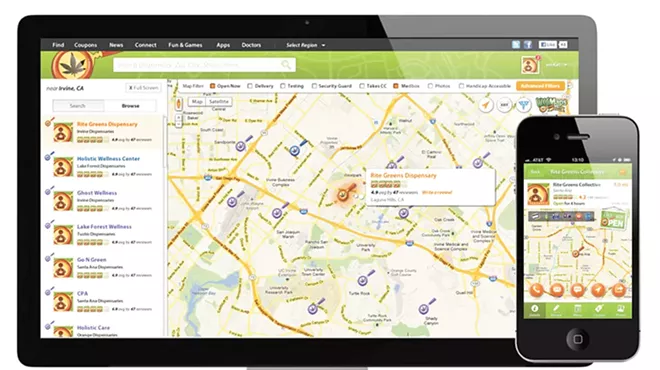Toggle the Medbox filter checkbox

[x=396, y=86]
